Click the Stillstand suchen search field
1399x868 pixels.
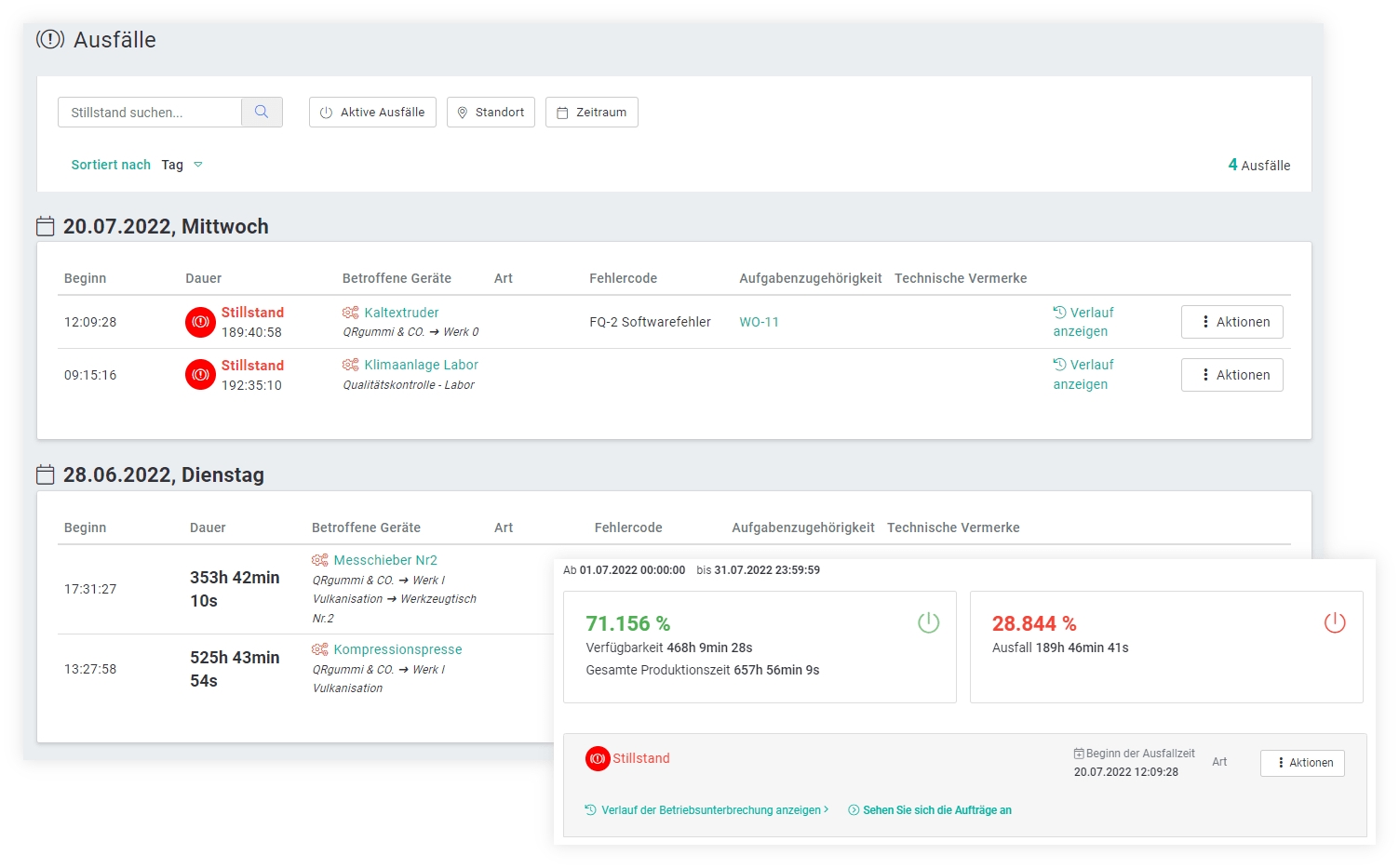tap(150, 113)
